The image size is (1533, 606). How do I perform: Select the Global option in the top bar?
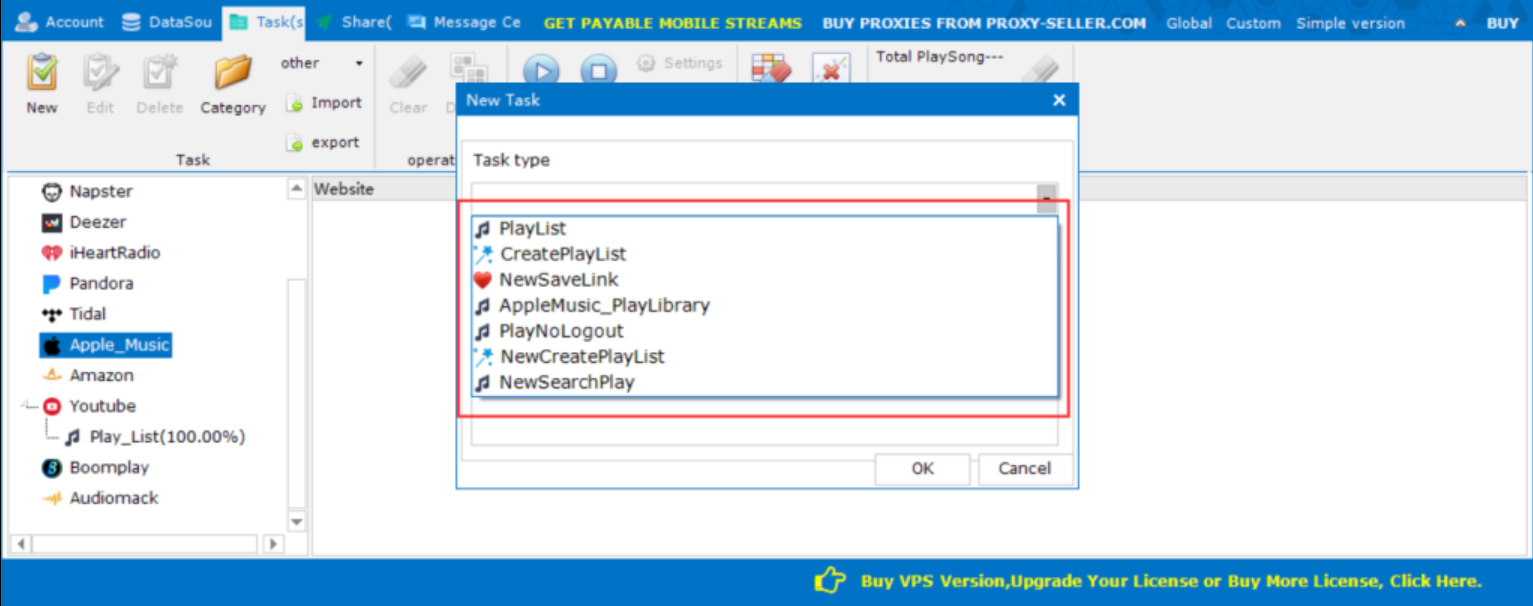click(1189, 23)
